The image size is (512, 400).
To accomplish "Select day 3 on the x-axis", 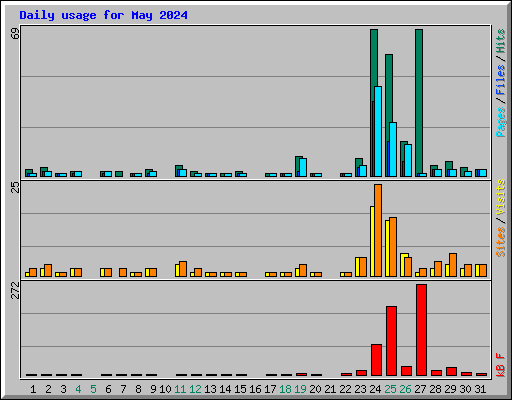I will [63, 389].
